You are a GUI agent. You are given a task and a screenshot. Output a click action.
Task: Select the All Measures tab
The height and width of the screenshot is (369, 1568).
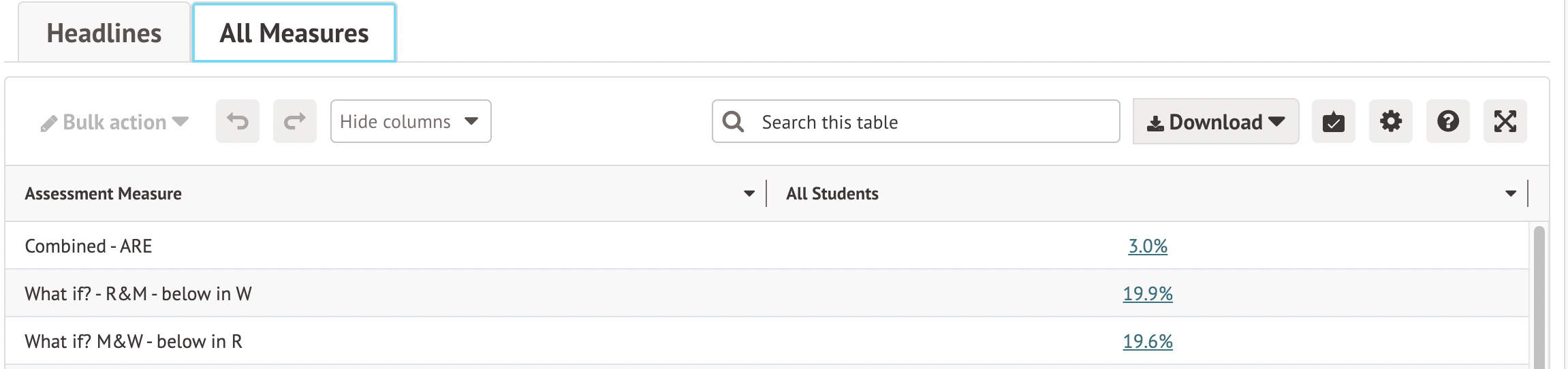[x=294, y=33]
